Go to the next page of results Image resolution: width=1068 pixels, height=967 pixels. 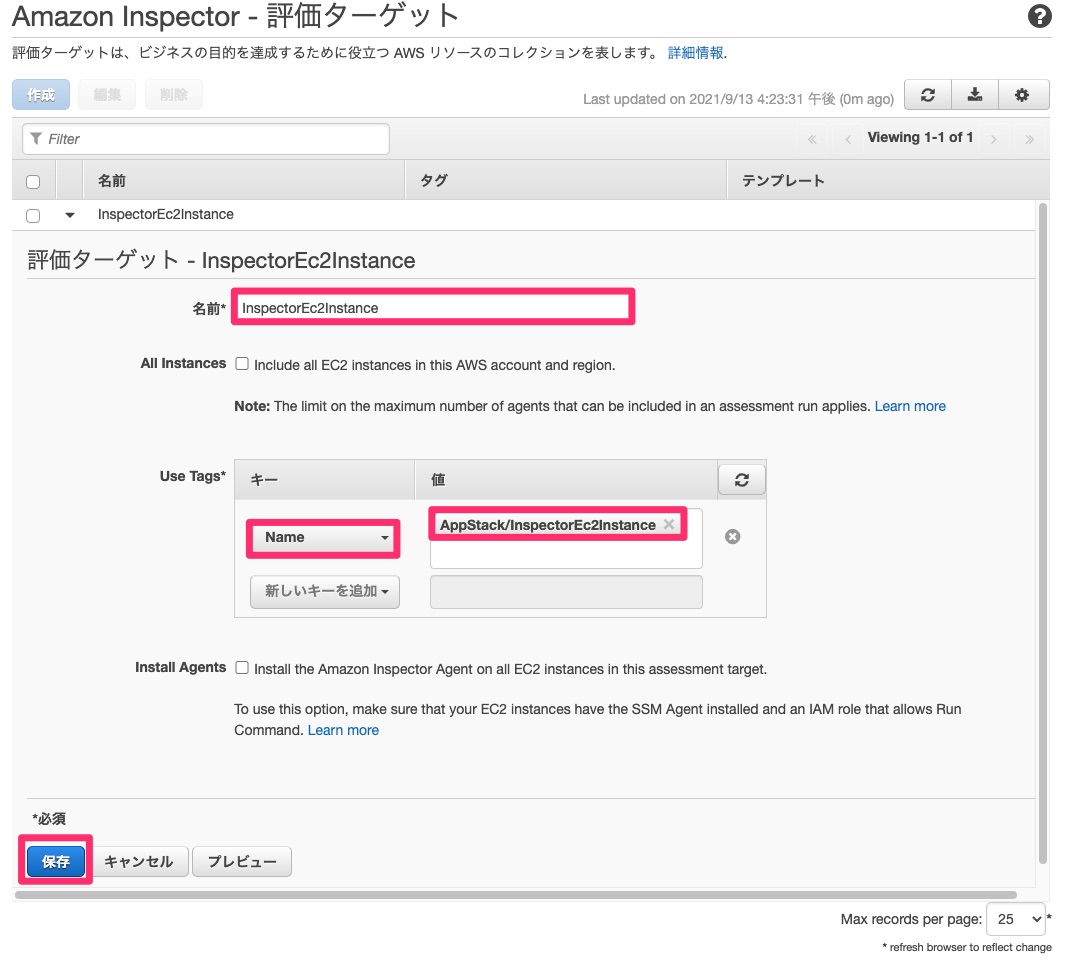(x=994, y=138)
